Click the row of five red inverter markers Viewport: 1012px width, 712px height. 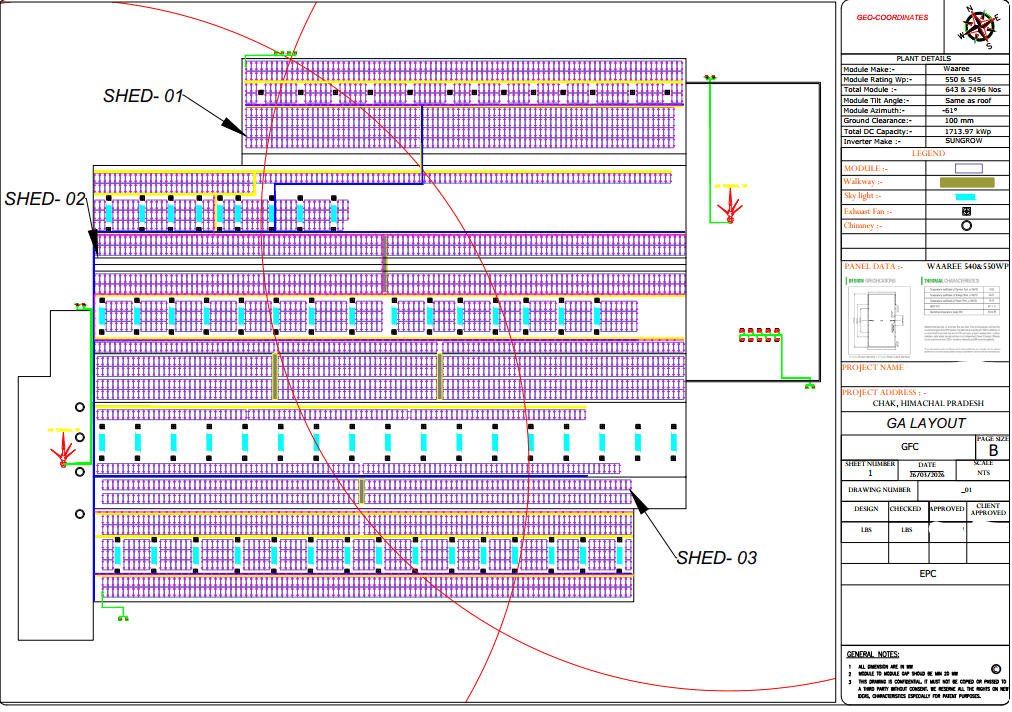click(760, 334)
